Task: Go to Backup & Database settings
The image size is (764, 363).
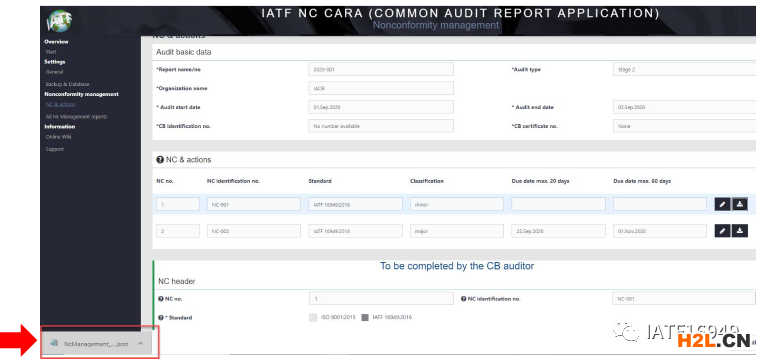Action: [67, 84]
